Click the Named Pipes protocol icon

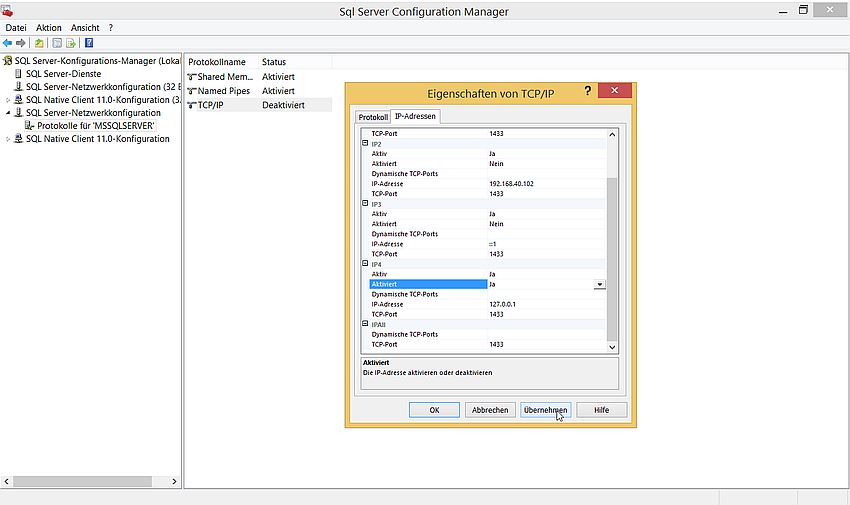tap(191, 91)
